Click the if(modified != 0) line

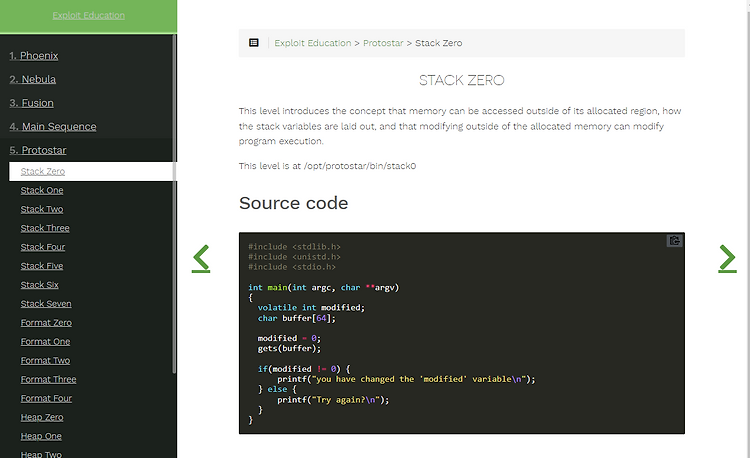[x=304, y=369]
